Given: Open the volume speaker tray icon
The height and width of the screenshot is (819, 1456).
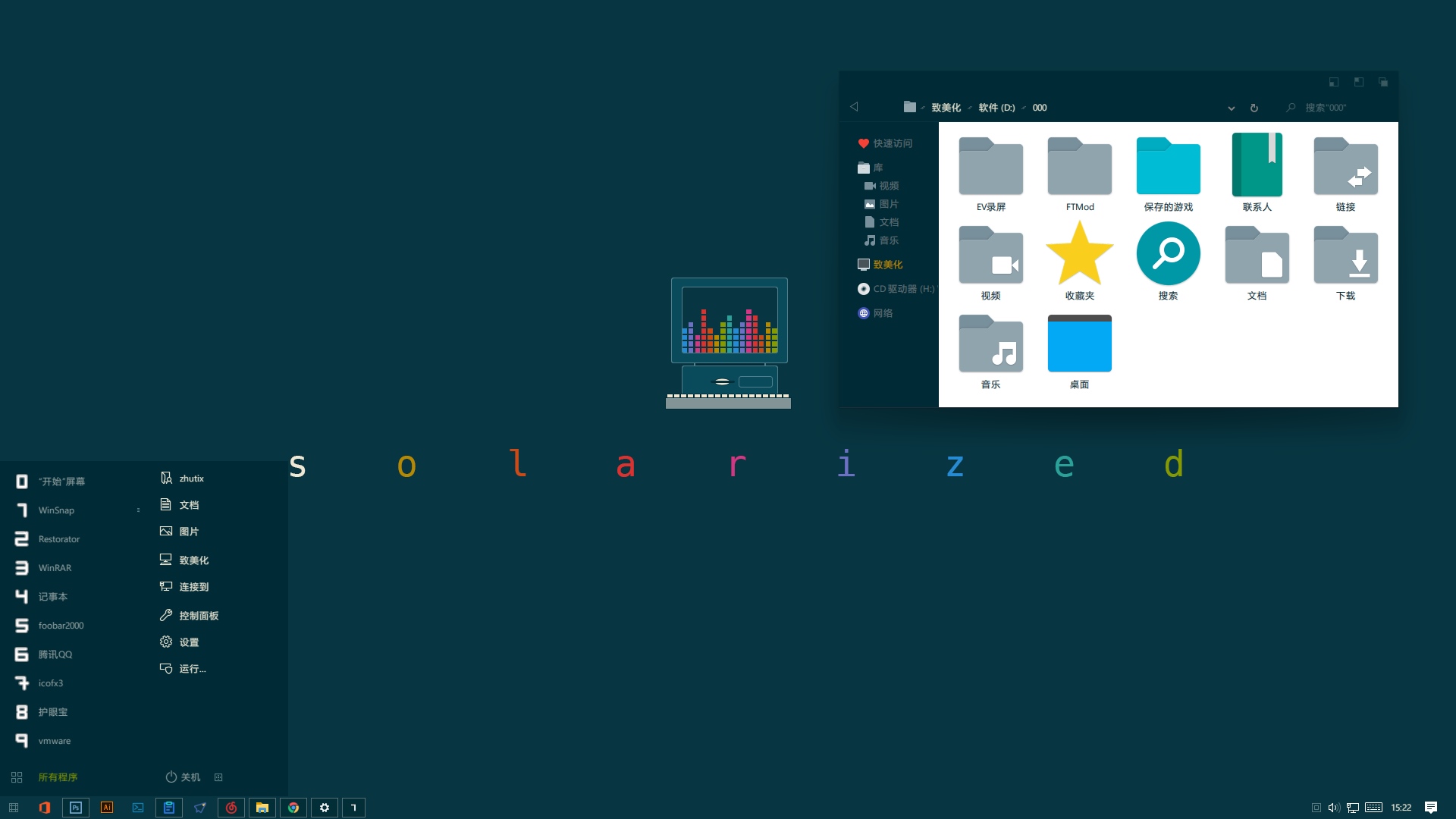Looking at the screenshot, I should pyautogui.click(x=1334, y=808).
